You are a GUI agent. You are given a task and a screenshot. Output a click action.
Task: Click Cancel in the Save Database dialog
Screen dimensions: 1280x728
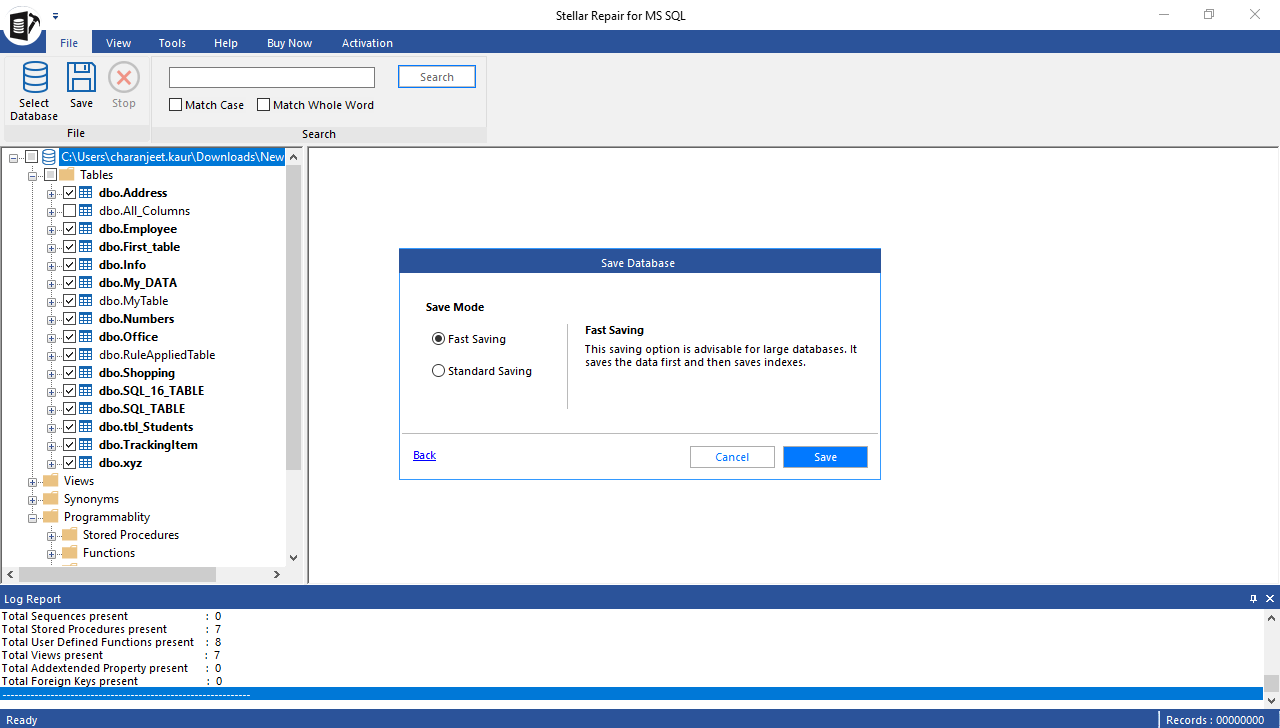tap(732, 457)
